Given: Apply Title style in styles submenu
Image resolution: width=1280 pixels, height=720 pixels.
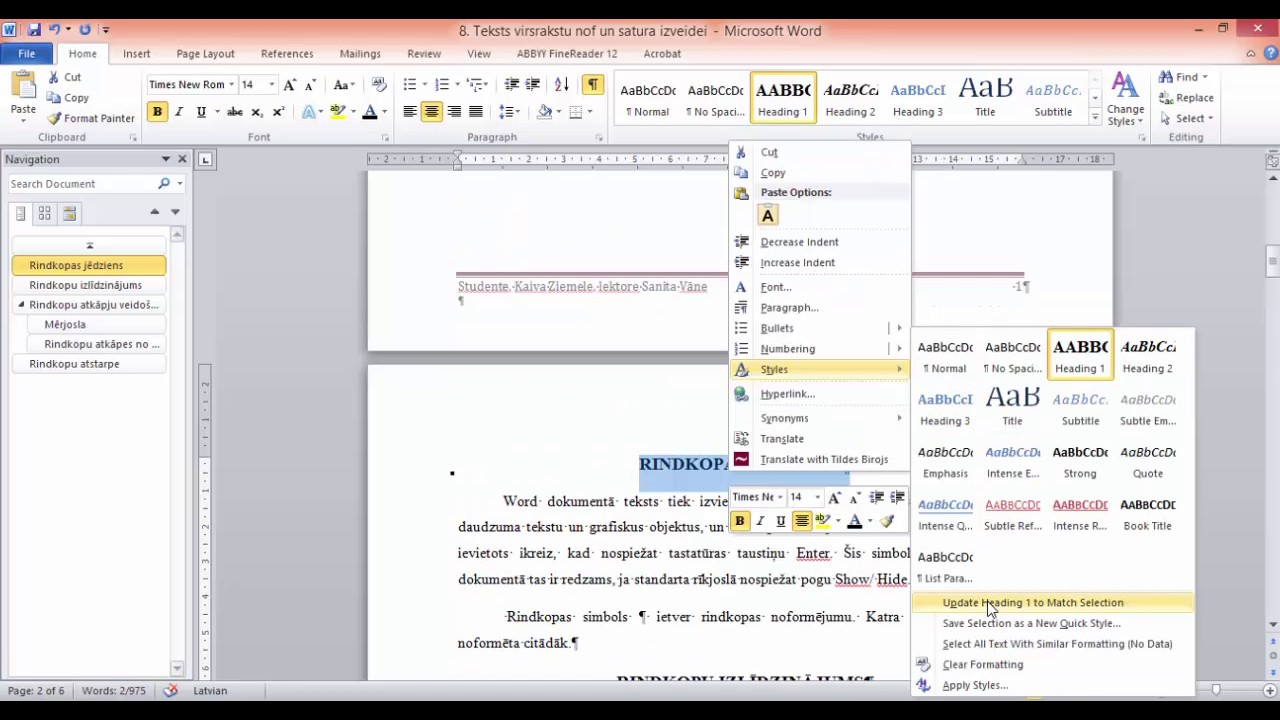Looking at the screenshot, I should [1012, 407].
